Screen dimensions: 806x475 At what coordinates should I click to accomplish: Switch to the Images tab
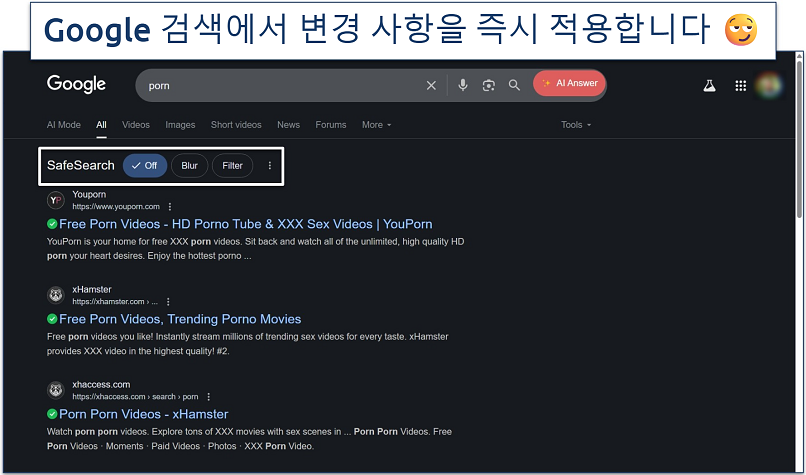point(180,125)
